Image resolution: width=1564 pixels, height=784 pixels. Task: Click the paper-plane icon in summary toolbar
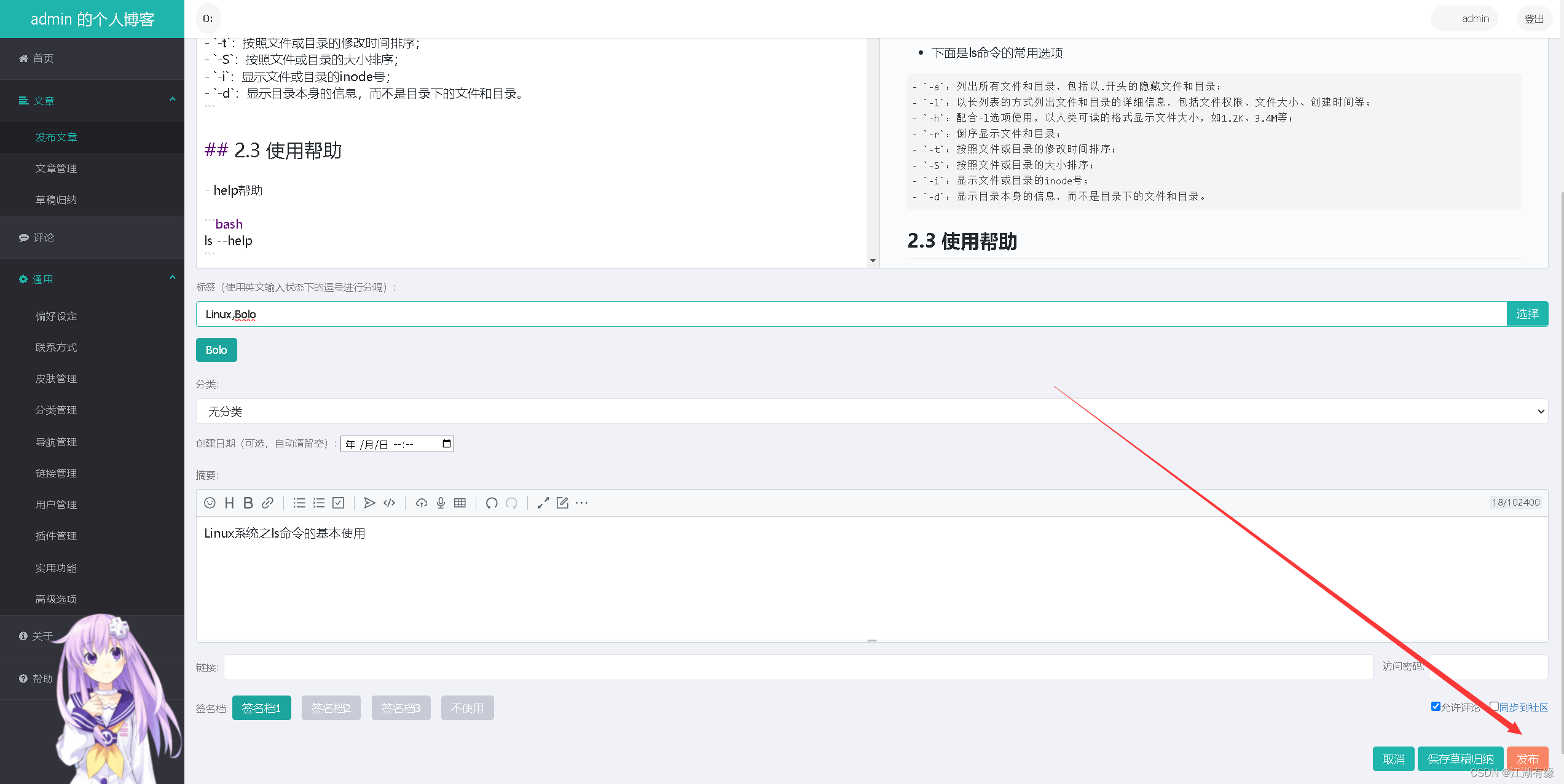click(x=369, y=503)
